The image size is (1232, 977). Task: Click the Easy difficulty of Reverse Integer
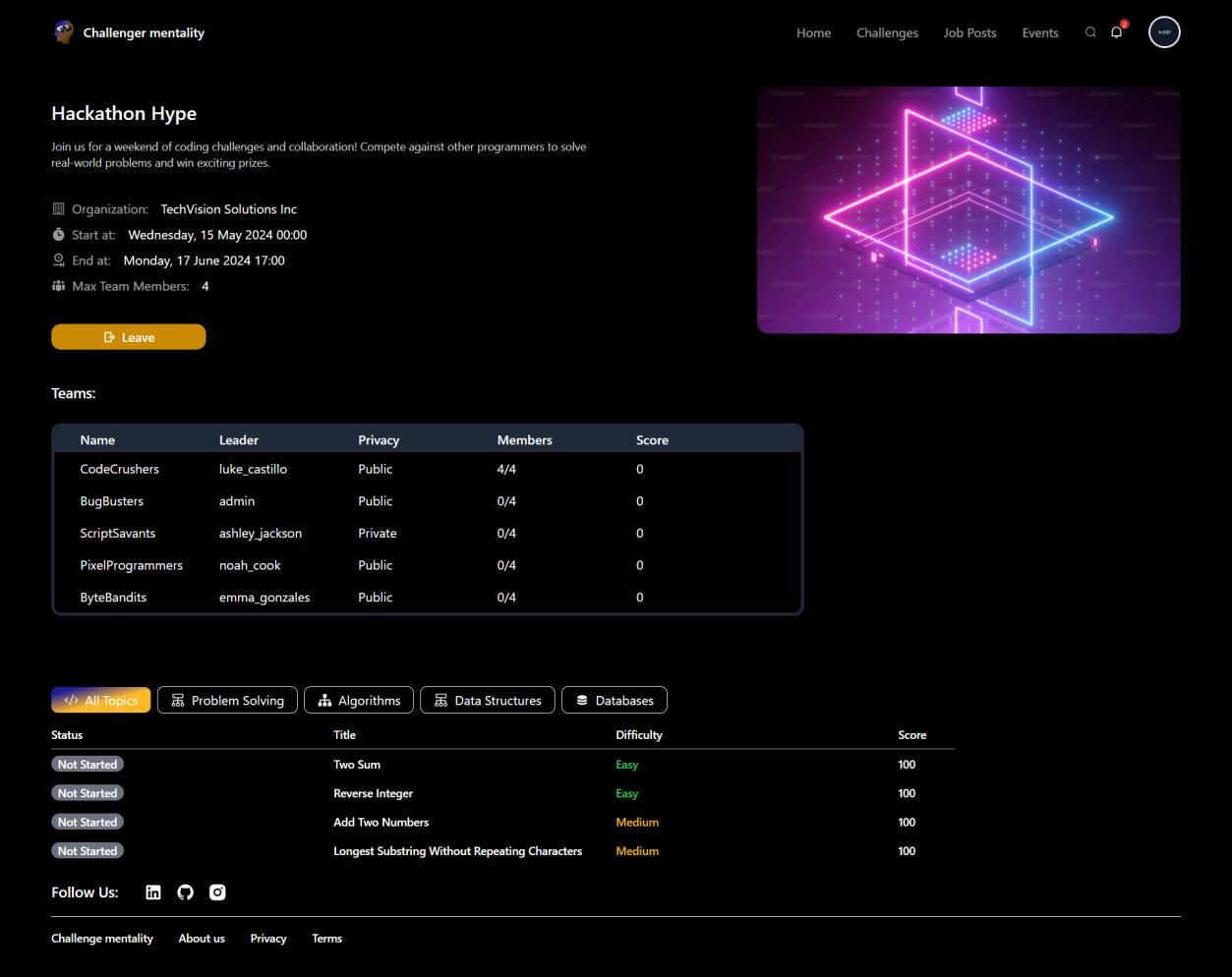627,793
